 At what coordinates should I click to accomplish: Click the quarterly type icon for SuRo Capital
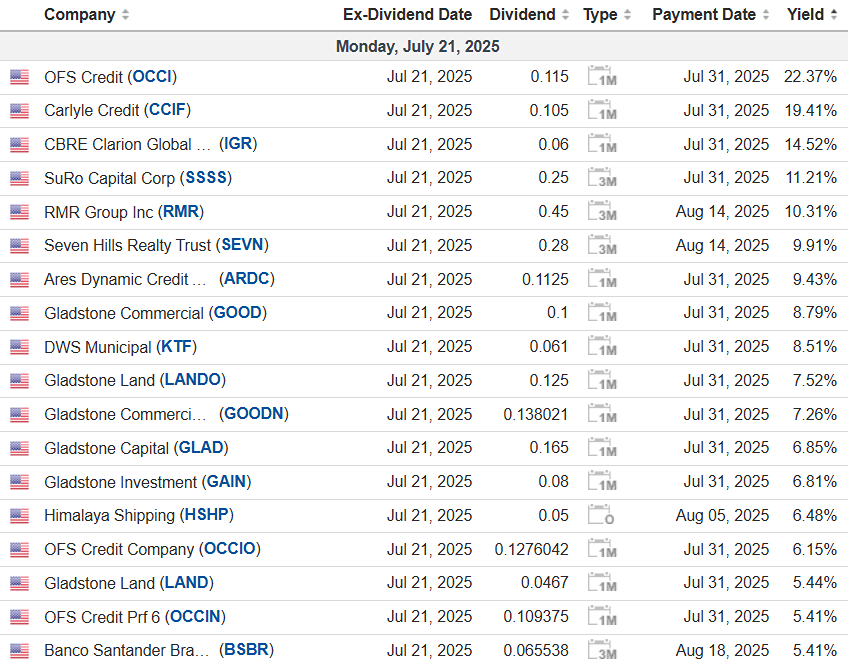point(602,178)
